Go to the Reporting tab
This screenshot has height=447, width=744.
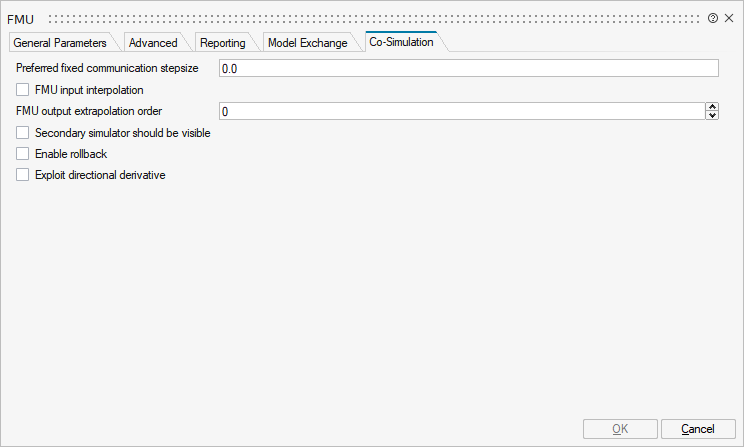pos(222,43)
